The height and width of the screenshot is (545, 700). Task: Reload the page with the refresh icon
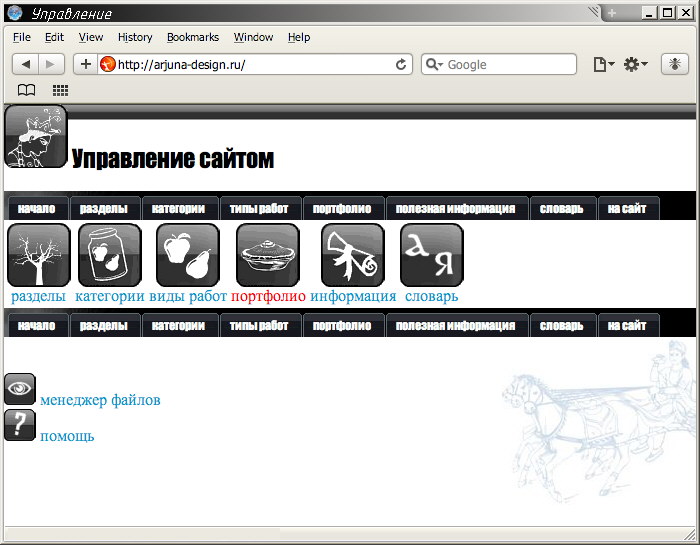tap(401, 65)
